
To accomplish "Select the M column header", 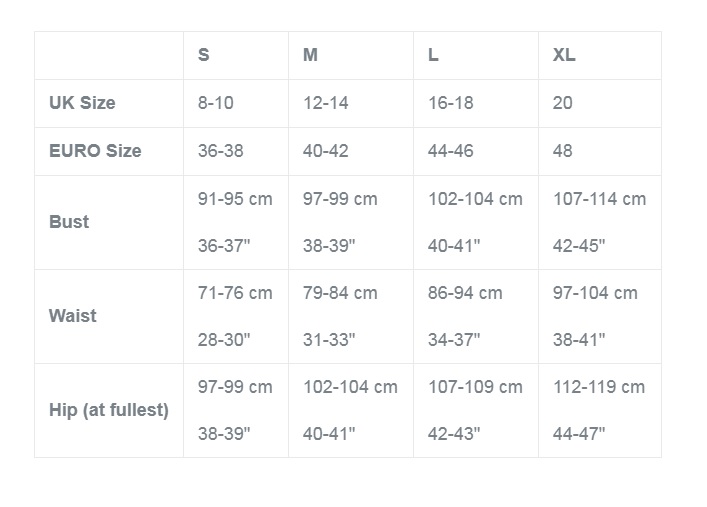I will (310, 55).
